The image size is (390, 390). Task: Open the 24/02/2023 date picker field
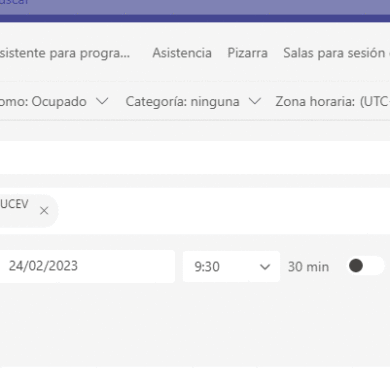pos(87,266)
